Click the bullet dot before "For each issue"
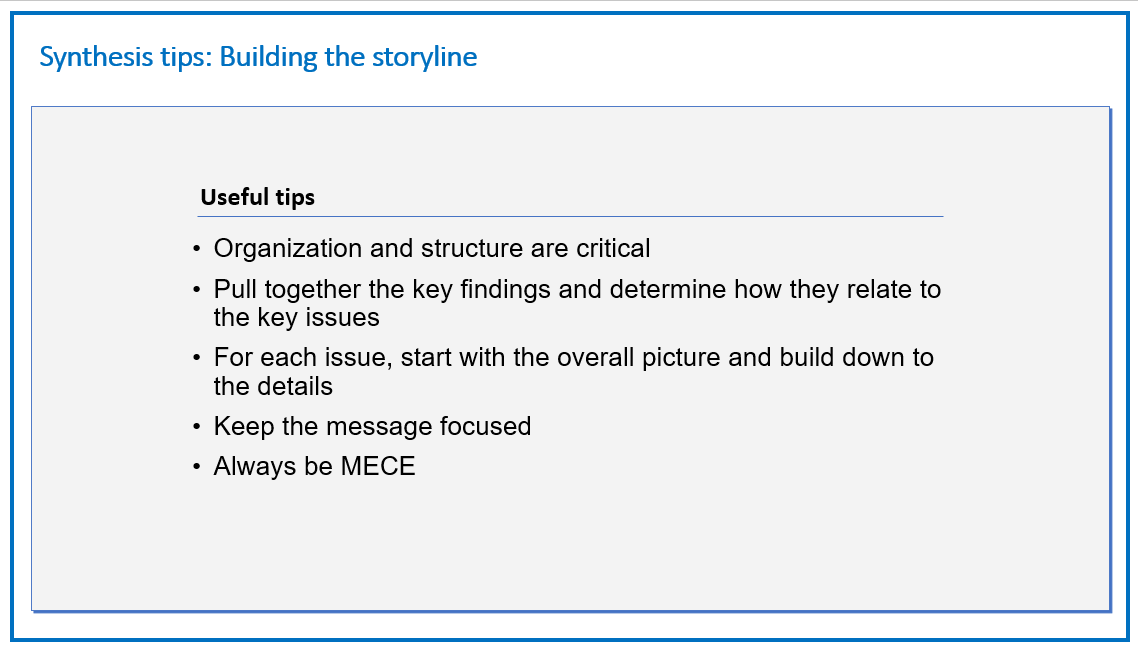1138x645 pixels. (x=197, y=358)
